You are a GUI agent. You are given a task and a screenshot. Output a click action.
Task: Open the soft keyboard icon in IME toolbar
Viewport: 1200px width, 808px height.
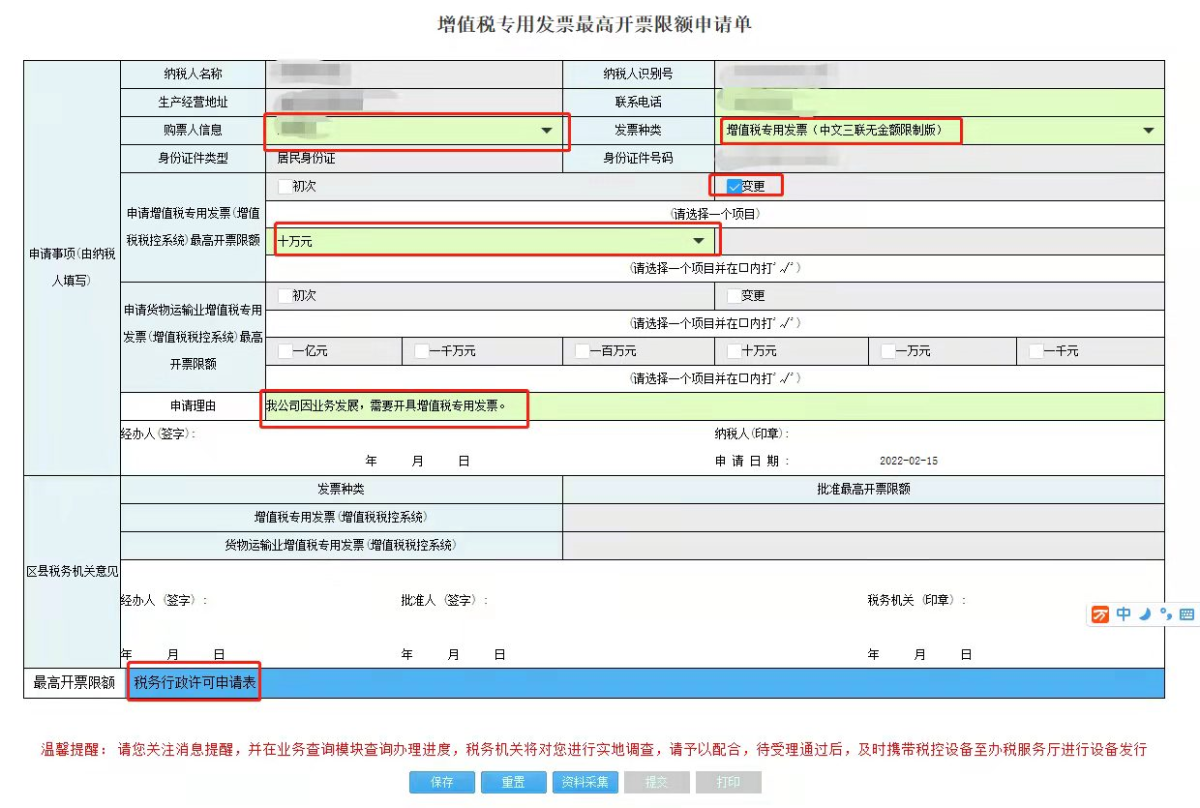point(1187,614)
